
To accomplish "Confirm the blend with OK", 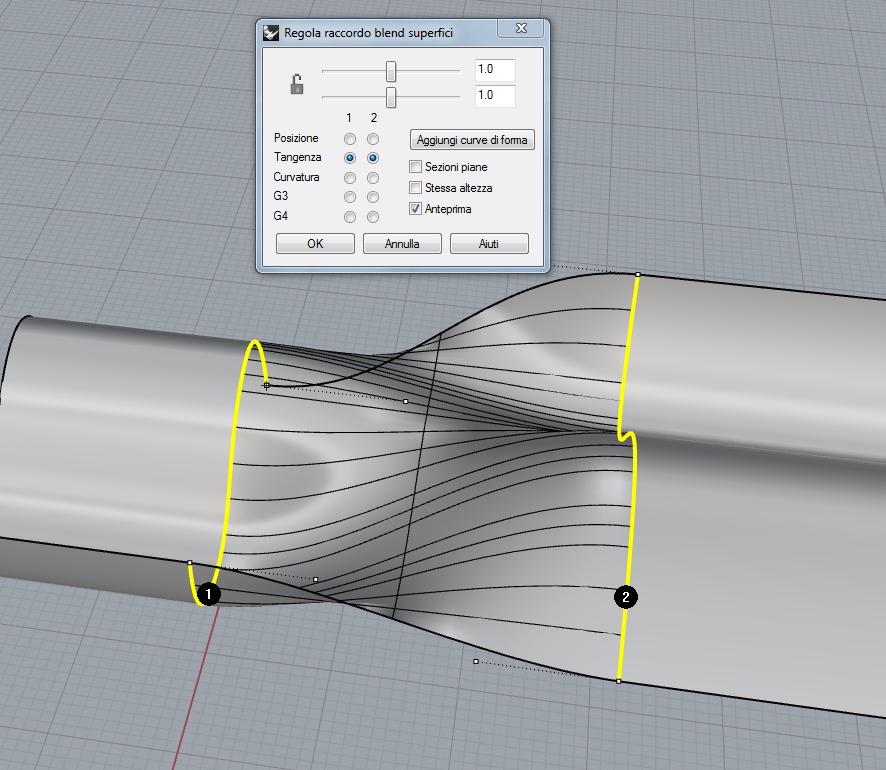I will [x=315, y=244].
